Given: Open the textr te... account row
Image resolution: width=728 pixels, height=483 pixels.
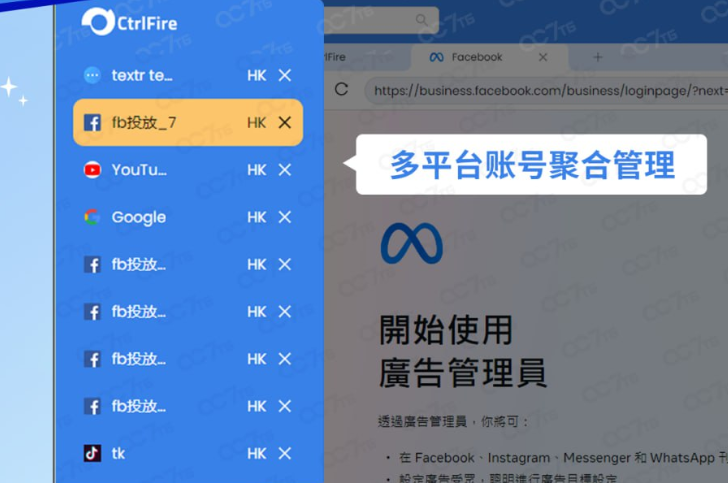Looking at the screenshot, I should [188, 75].
